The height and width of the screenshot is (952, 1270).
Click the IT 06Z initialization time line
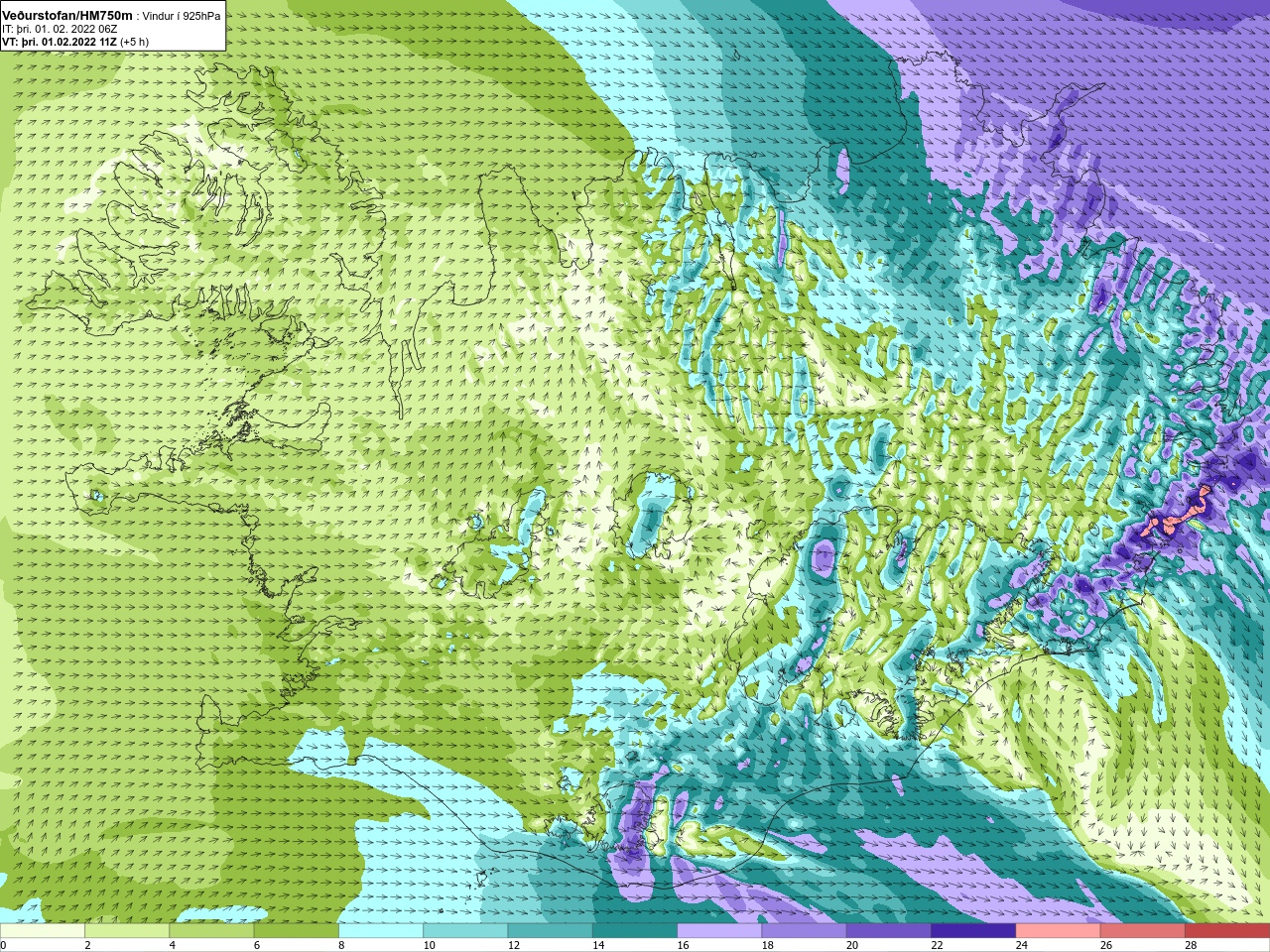pyautogui.click(x=60, y=29)
